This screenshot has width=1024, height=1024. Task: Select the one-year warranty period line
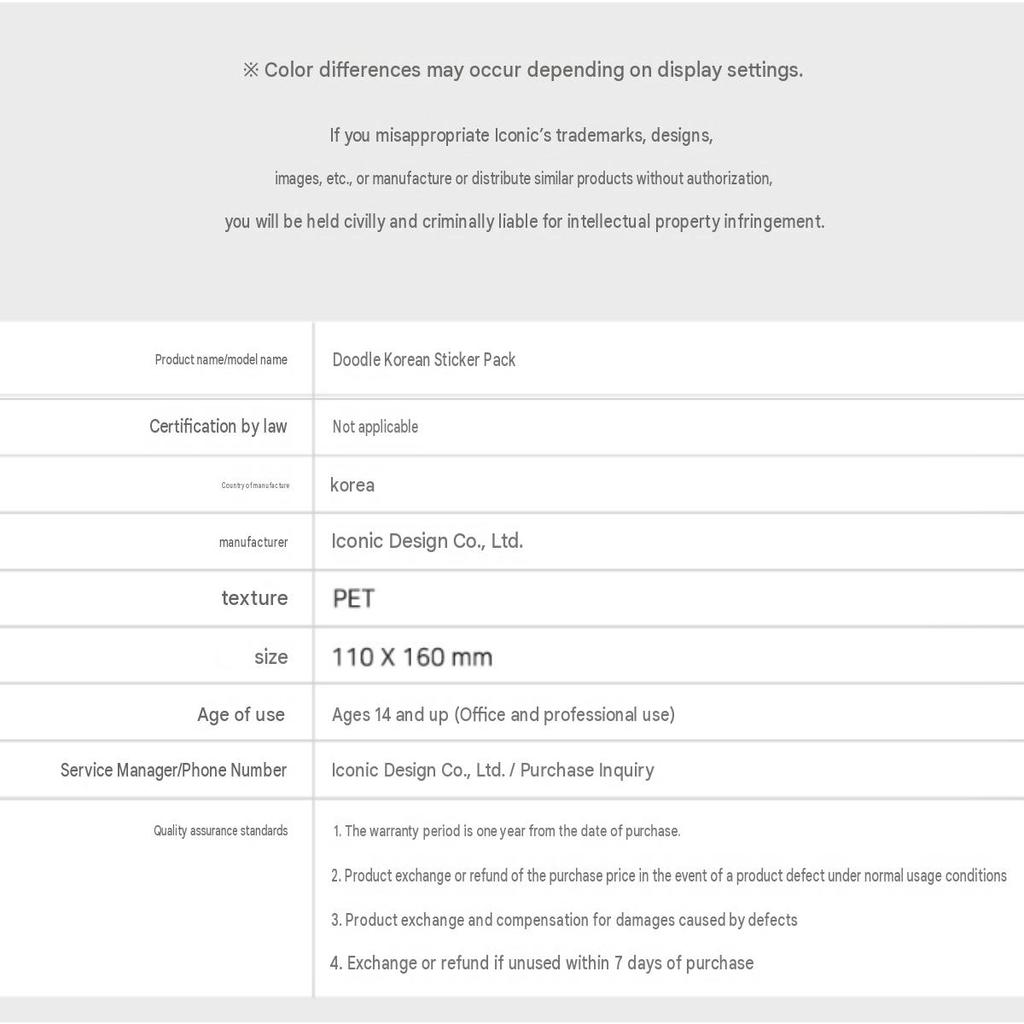pyautogui.click(x=506, y=831)
